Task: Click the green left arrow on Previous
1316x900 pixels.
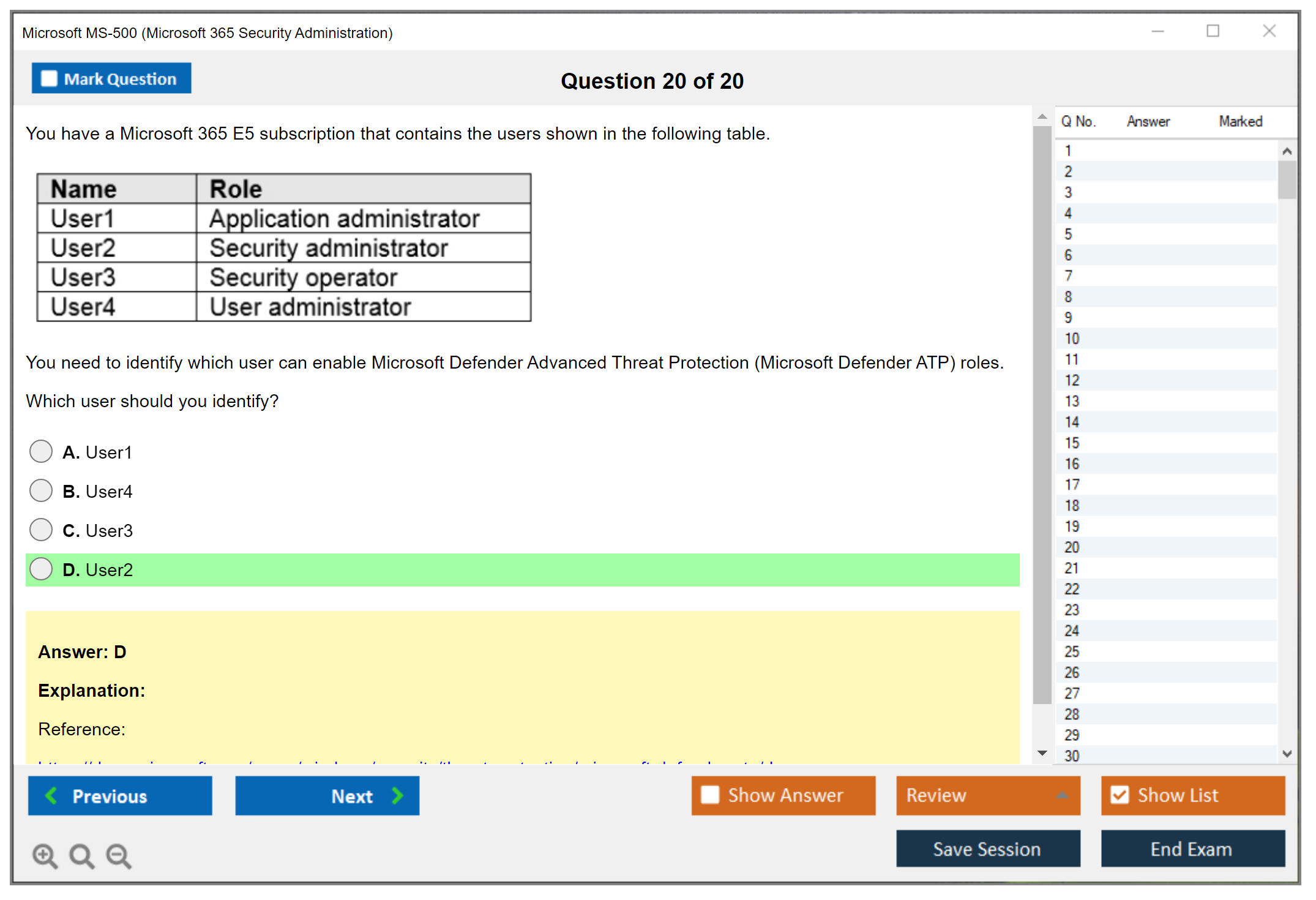Action: pos(51,795)
